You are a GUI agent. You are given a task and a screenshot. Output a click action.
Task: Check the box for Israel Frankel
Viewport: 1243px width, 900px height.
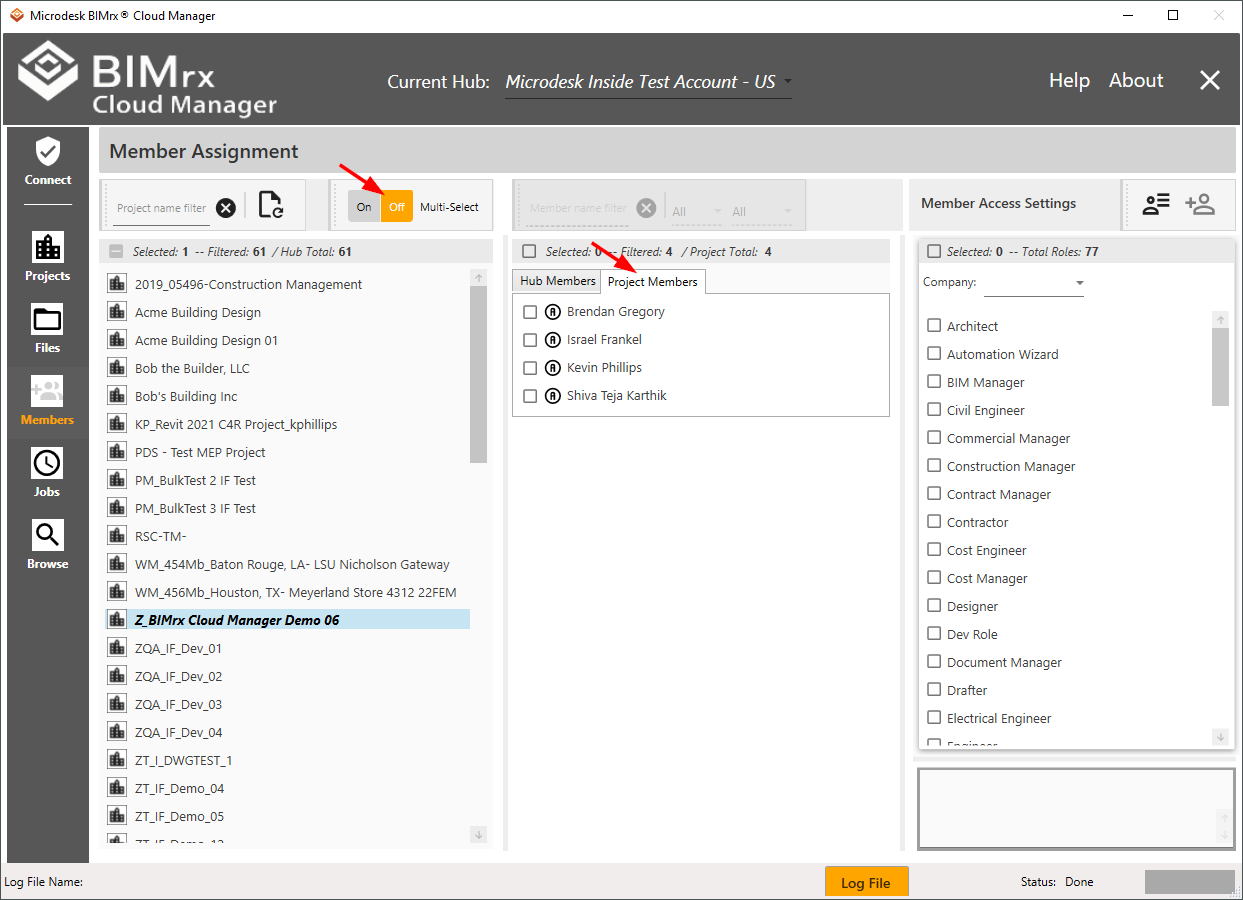click(530, 340)
